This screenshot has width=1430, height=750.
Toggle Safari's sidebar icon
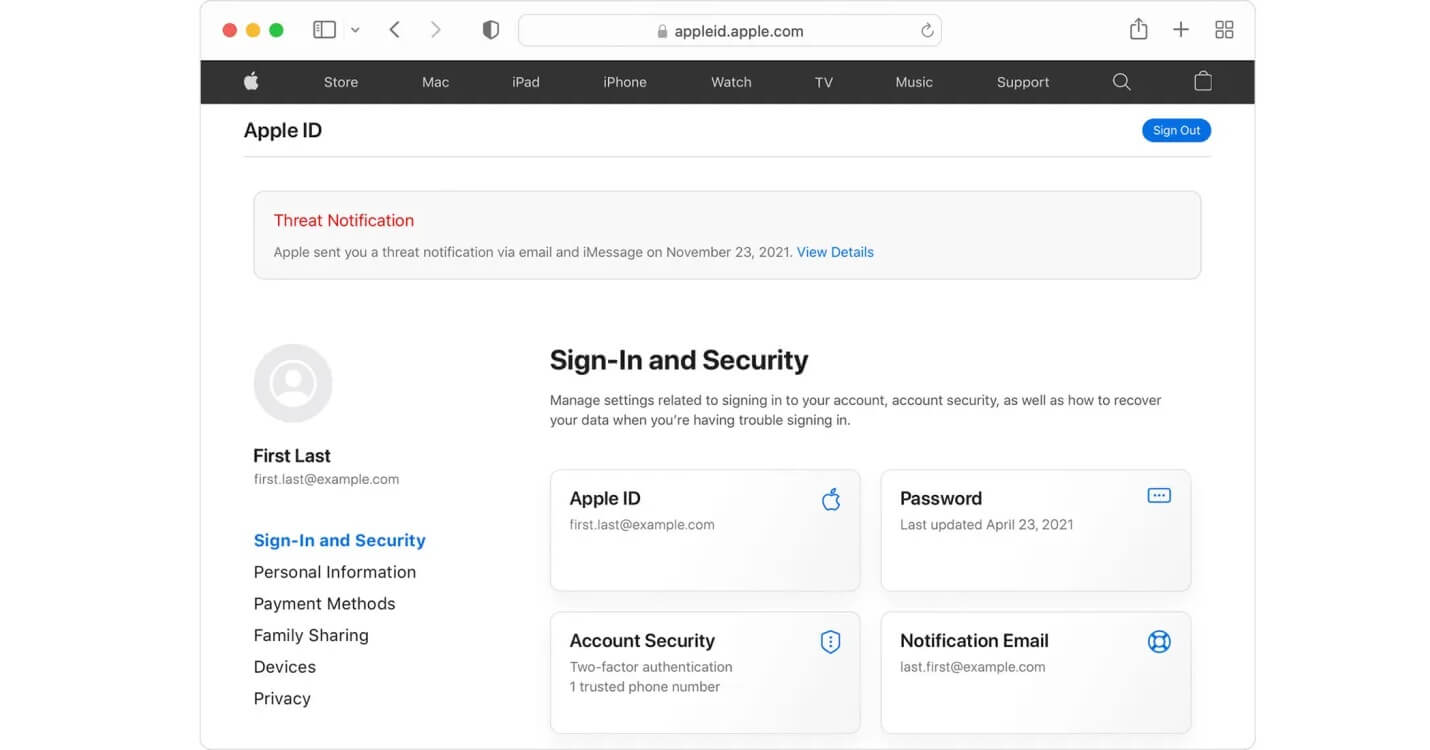324,29
